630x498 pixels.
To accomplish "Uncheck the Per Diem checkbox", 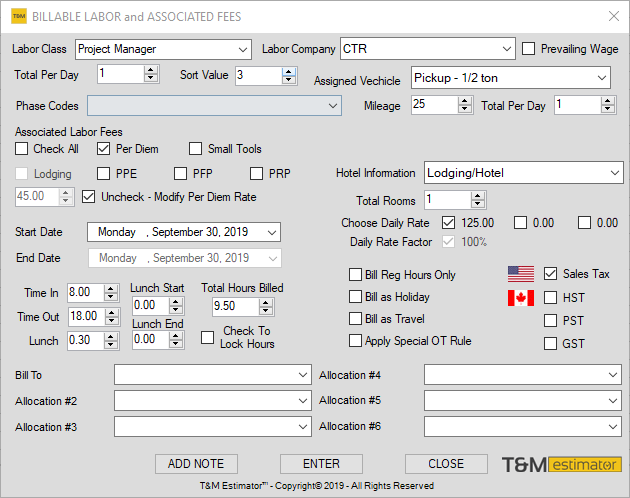I will coord(103,149).
